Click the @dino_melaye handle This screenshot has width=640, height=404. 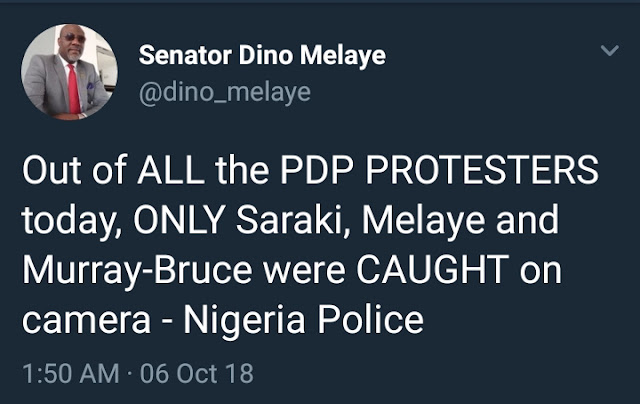click(x=211, y=93)
